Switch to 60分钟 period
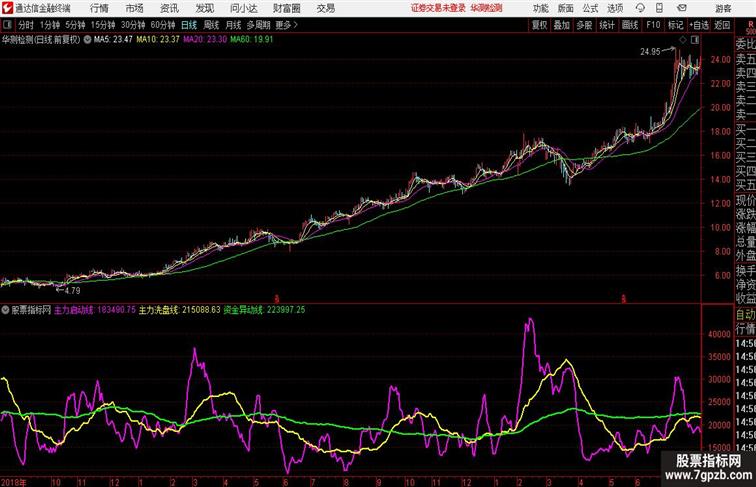This screenshot has height=487, width=756. tap(163, 25)
